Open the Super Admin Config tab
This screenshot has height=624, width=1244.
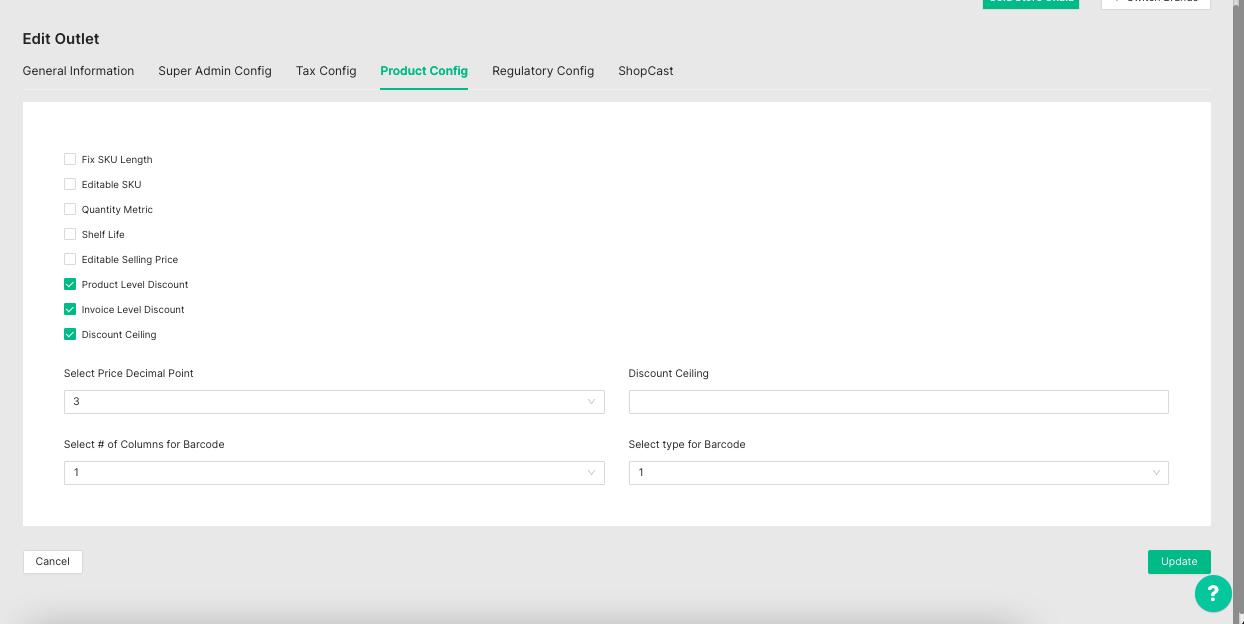coord(215,71)
